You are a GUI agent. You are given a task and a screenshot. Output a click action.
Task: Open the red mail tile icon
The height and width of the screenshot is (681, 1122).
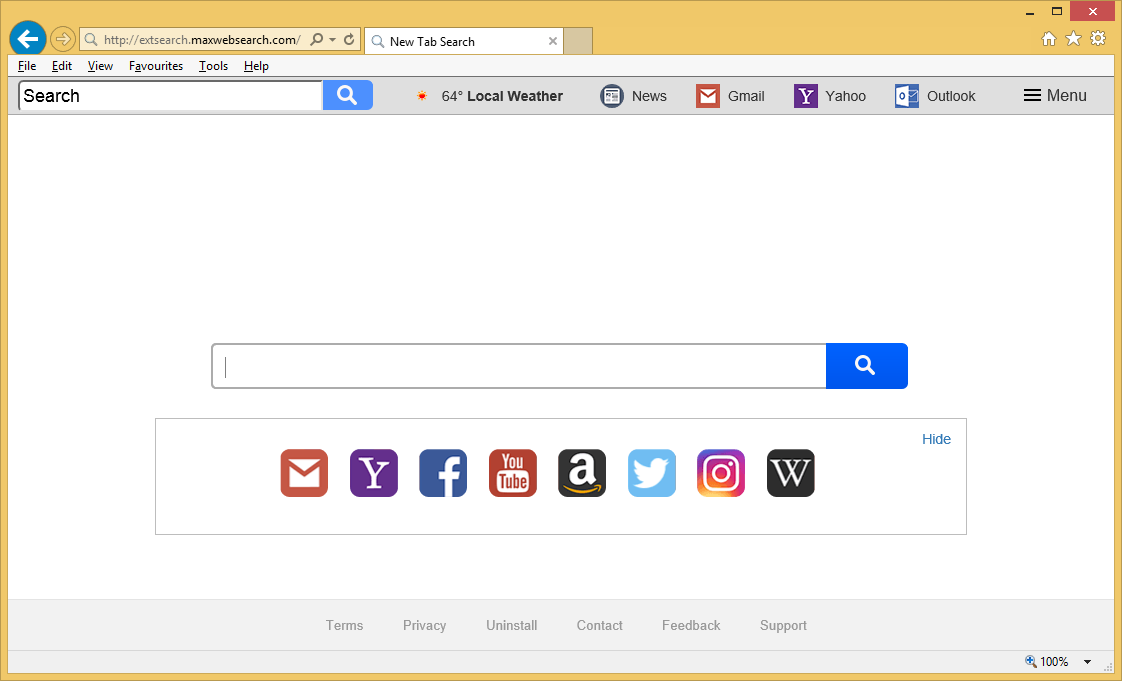point(304,473)
